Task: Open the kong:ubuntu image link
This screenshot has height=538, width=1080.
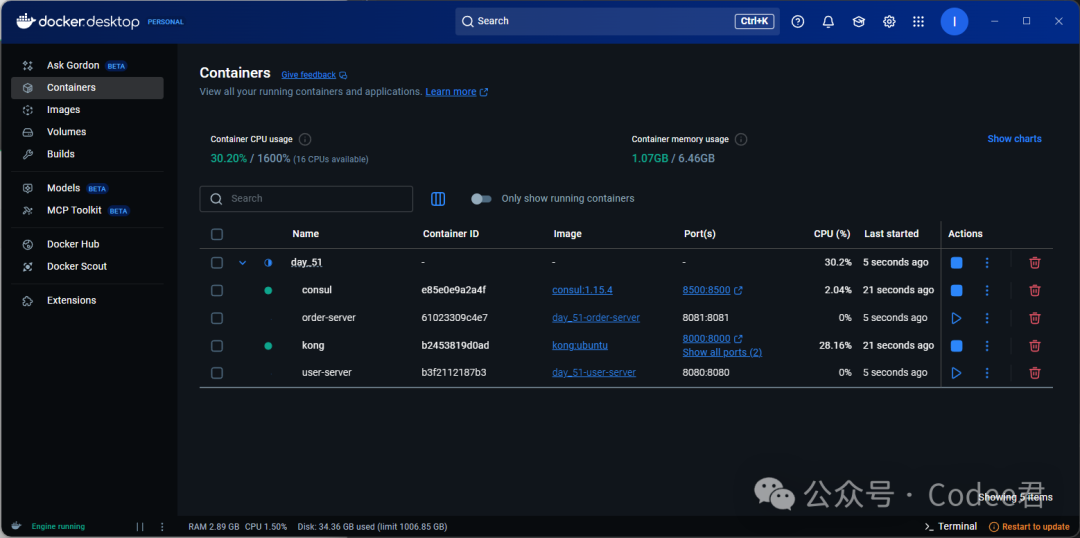Action: [x=580, y=345]
